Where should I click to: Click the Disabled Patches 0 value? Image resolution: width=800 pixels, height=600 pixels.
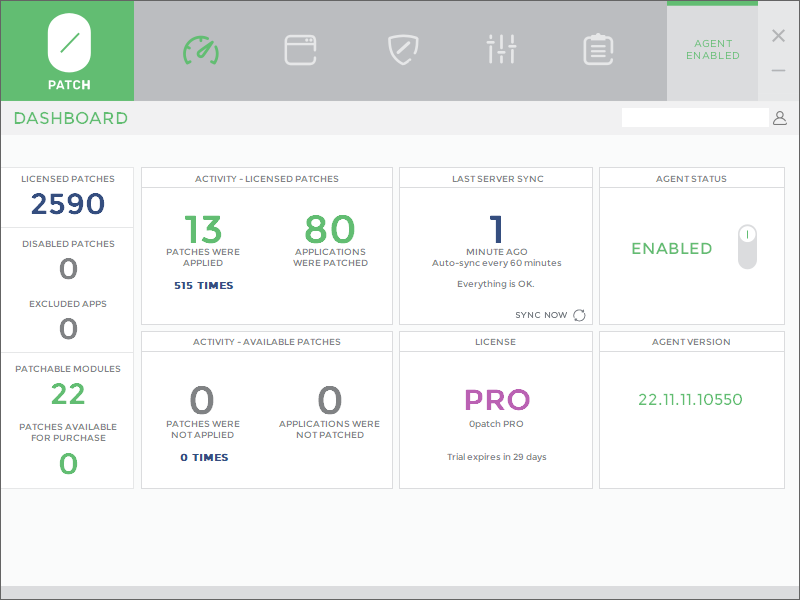68,269
